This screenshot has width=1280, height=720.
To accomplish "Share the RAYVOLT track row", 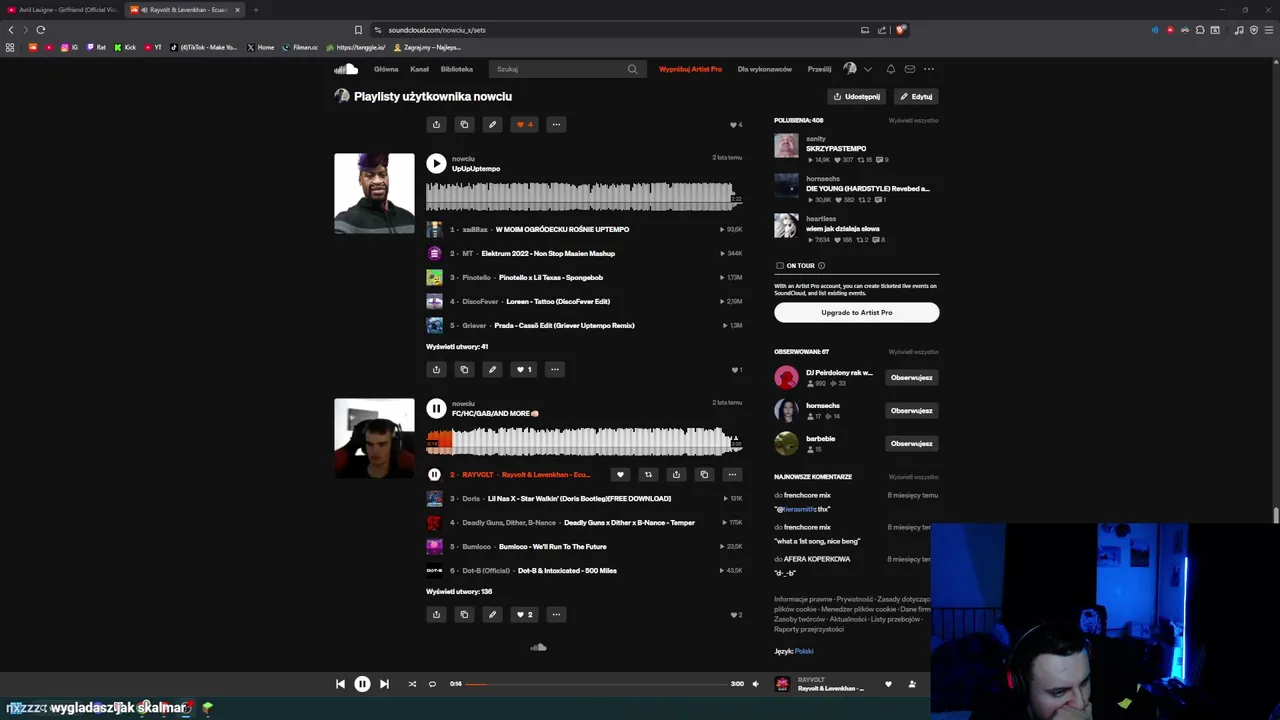I will pos(676,475).
